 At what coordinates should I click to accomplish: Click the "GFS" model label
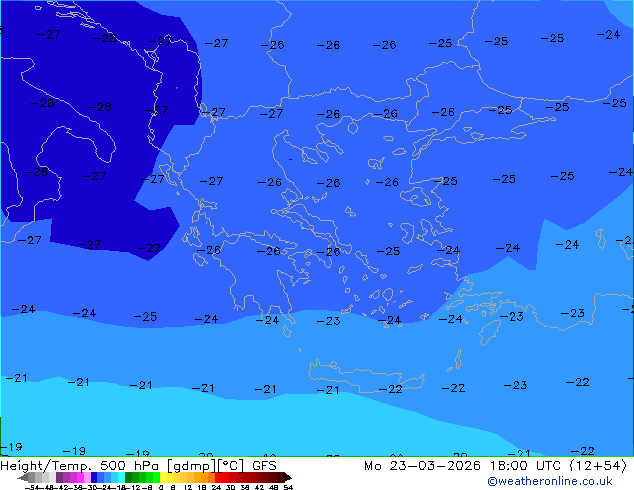click(x=264, y=466)
